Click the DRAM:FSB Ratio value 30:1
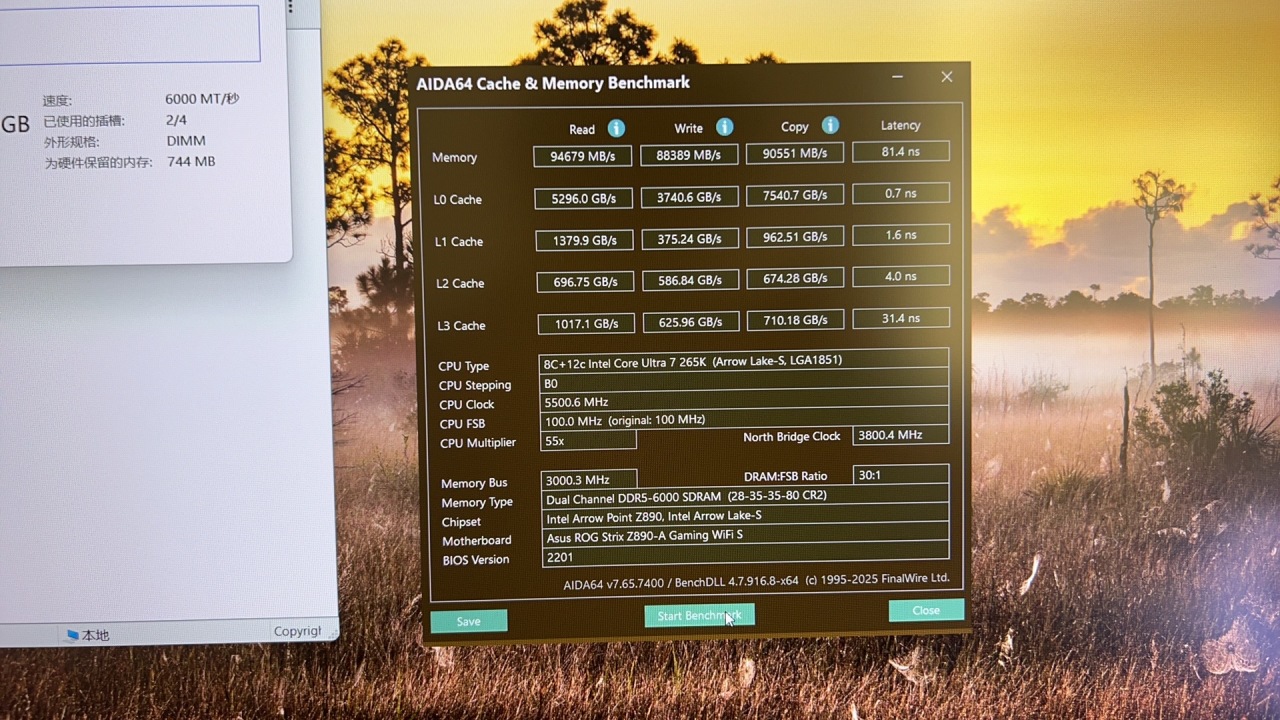 (x=901, y=474)
